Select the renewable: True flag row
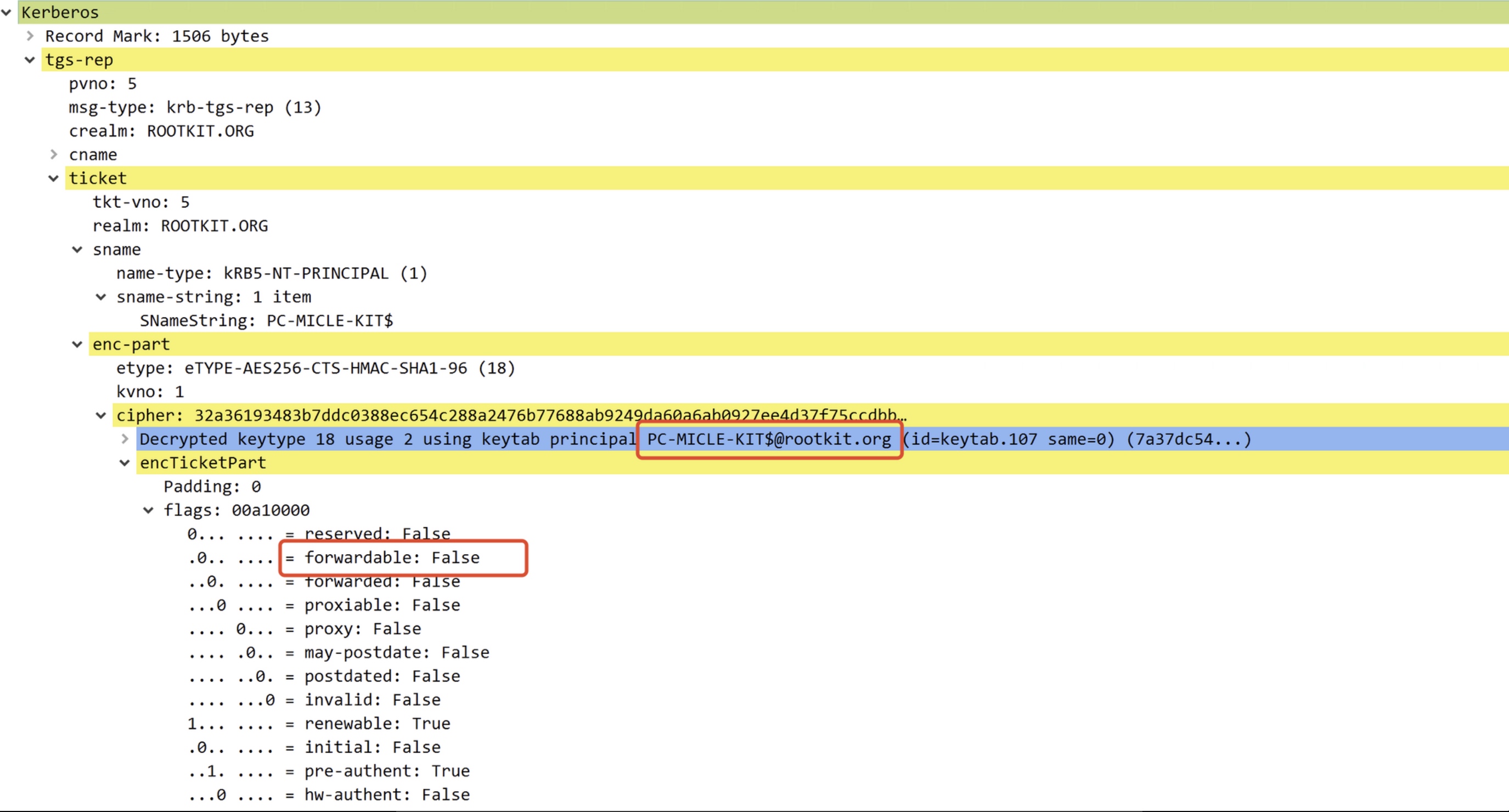The image size is (1509, 812). [376, 724]
